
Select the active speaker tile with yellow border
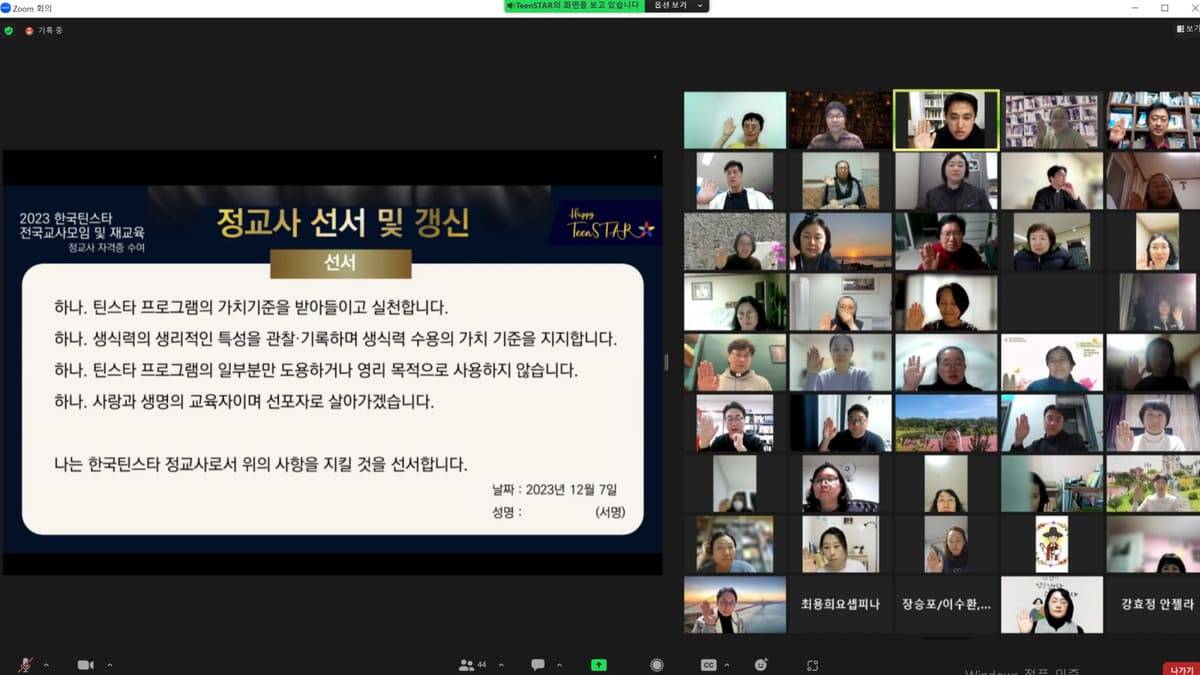946,120
